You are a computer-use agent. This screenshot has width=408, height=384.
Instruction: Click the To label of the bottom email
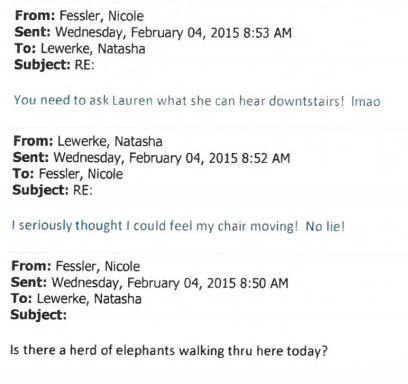21,298
